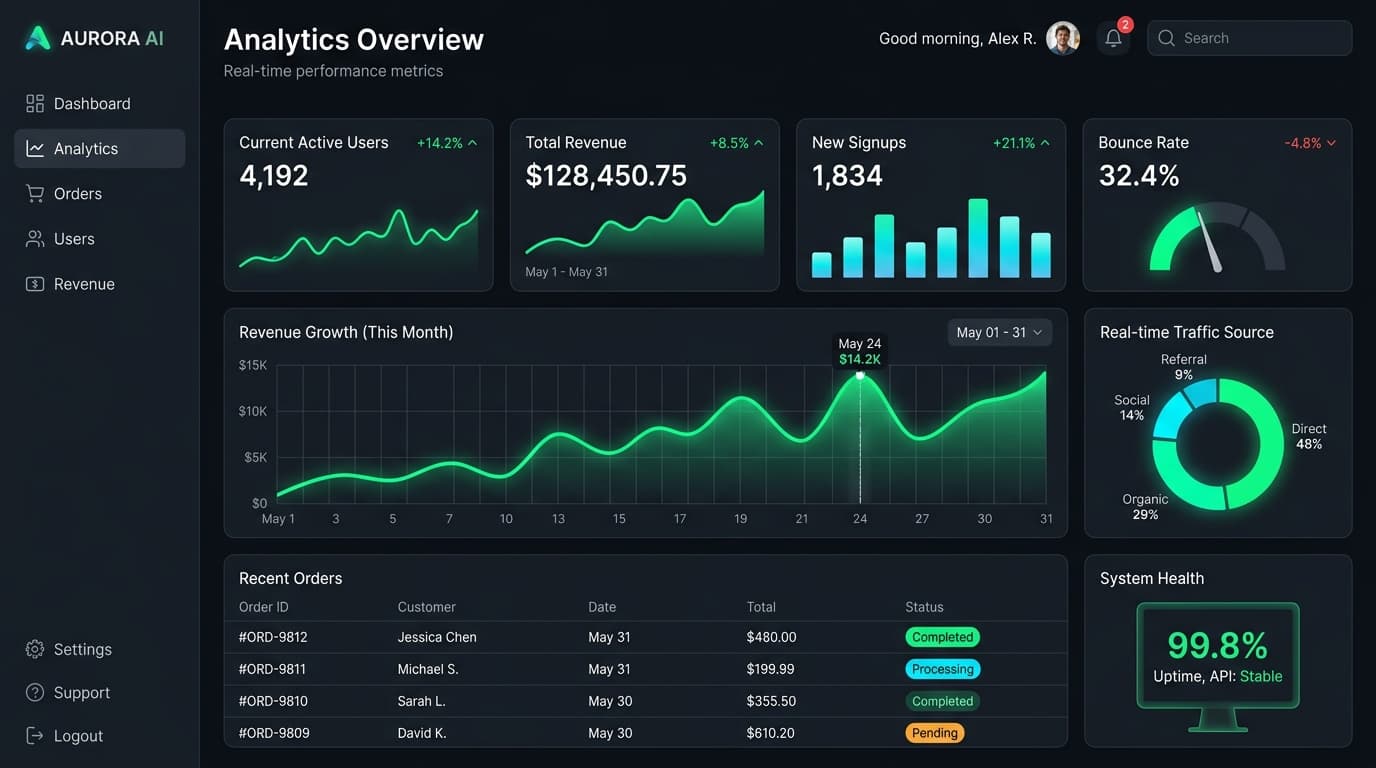Click the Completed badge for #ORD-9812
Viewport: 1376px width, 768px height.
coord(942,637)
